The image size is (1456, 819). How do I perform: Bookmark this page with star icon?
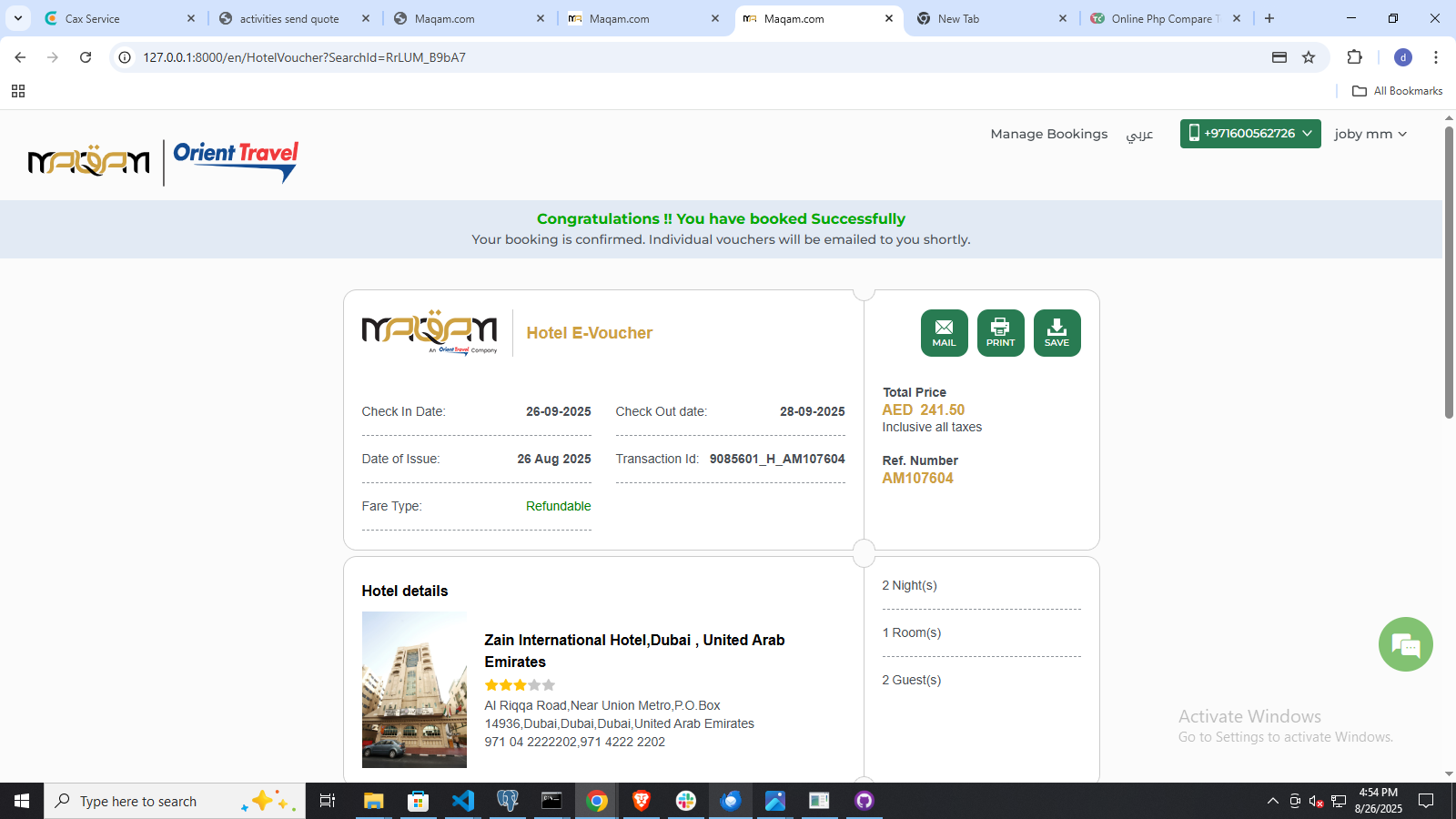1309,57
